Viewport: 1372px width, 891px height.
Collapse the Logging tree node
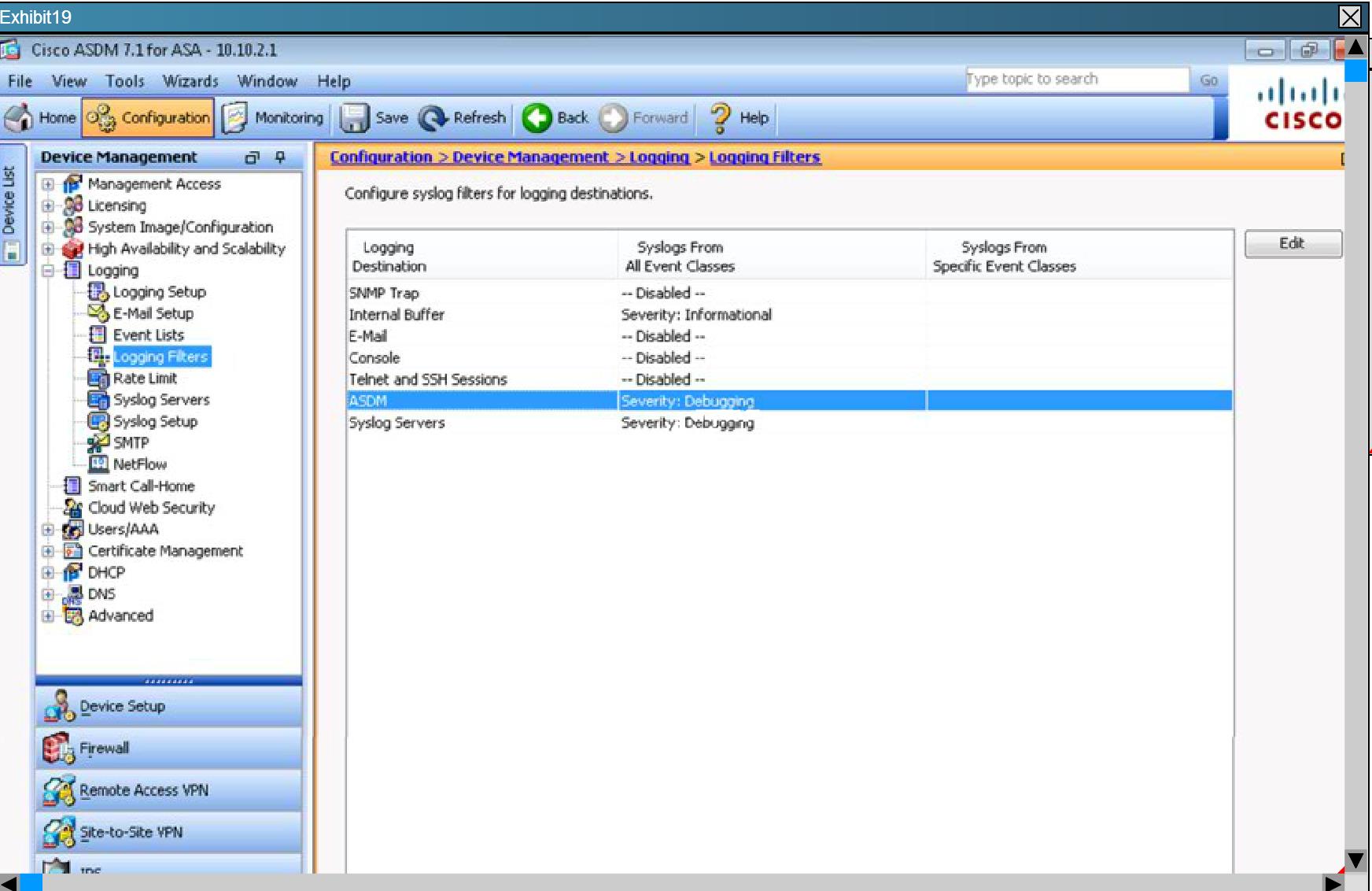pos(48,271)
